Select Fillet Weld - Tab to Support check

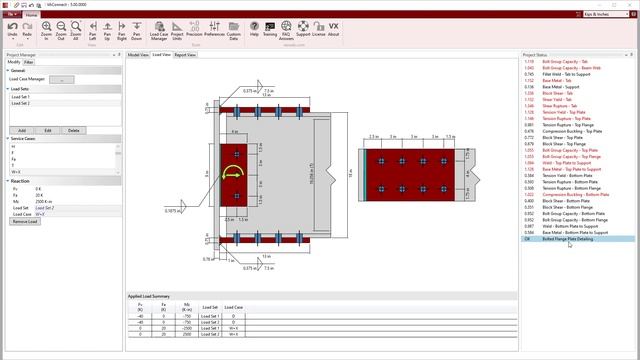[x=578, y=74]
